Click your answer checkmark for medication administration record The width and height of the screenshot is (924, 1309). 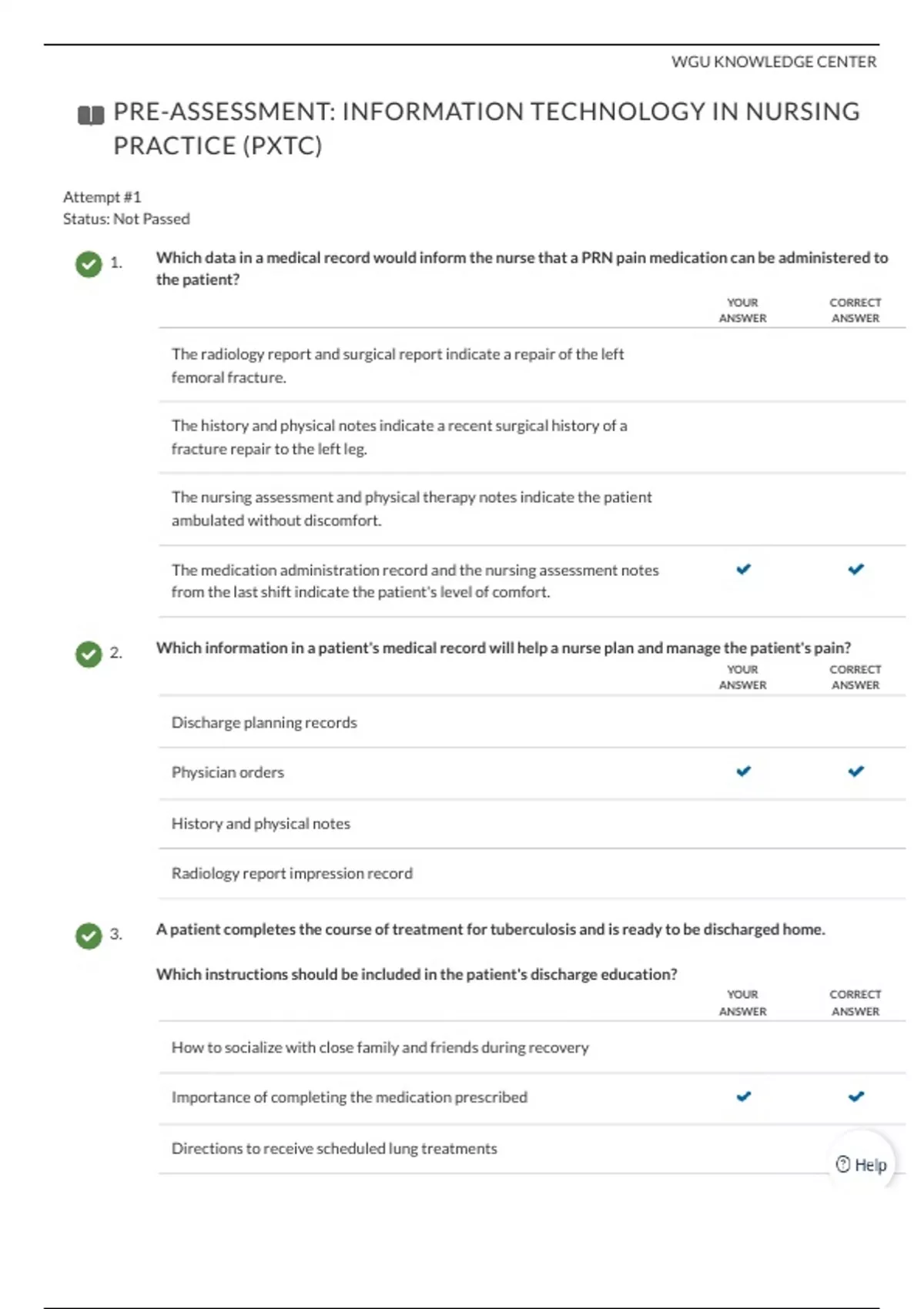[743, 569]
